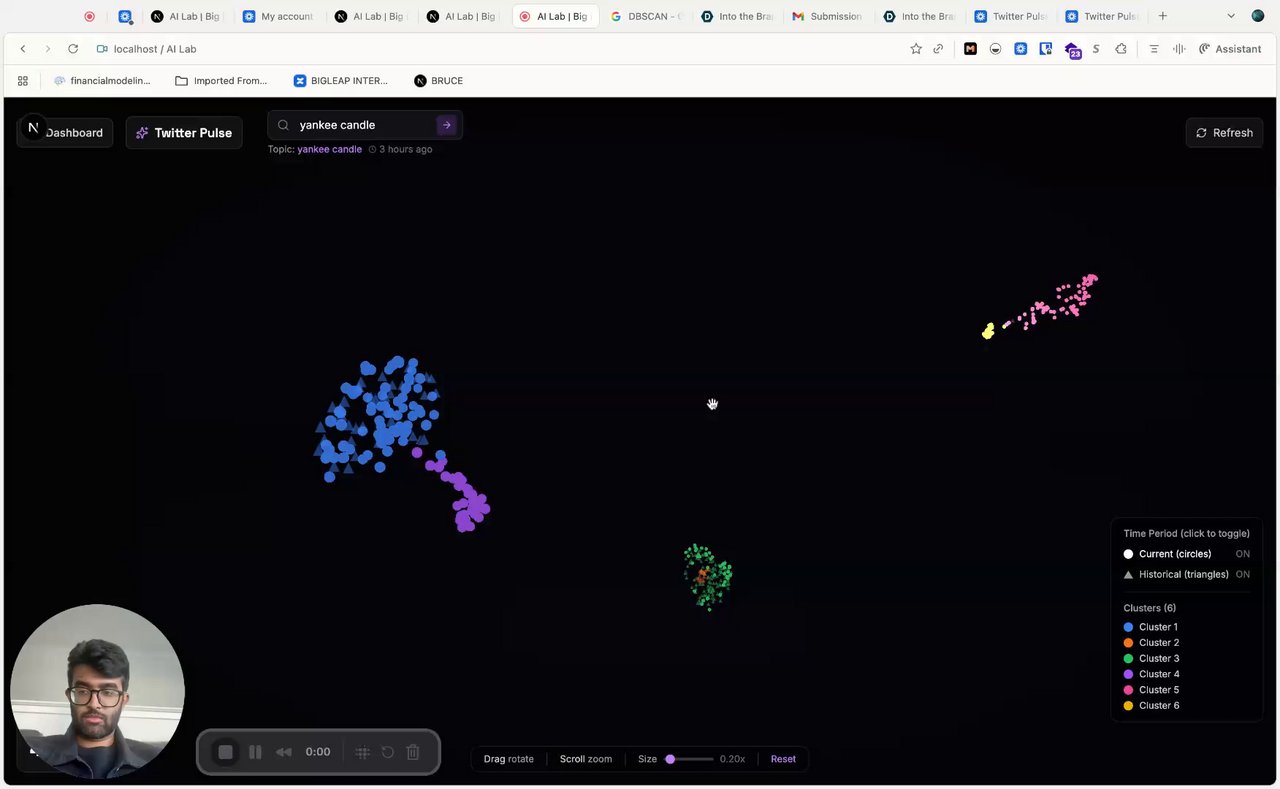Viewport: 1280px width, 789px height.
Task: Pause the screen recording
Action: 255,752
